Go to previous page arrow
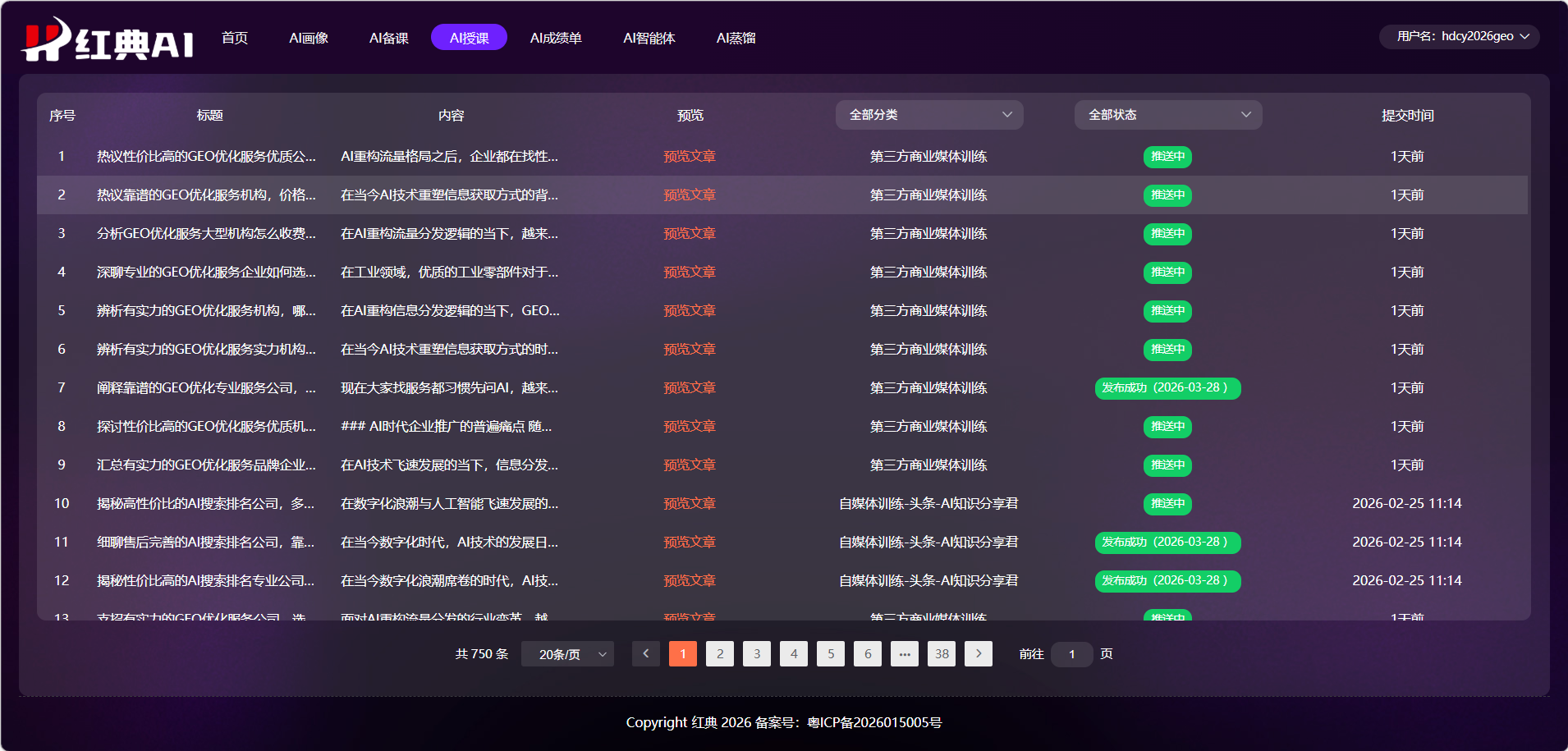Screen dimensions: 1568x751 645,654
